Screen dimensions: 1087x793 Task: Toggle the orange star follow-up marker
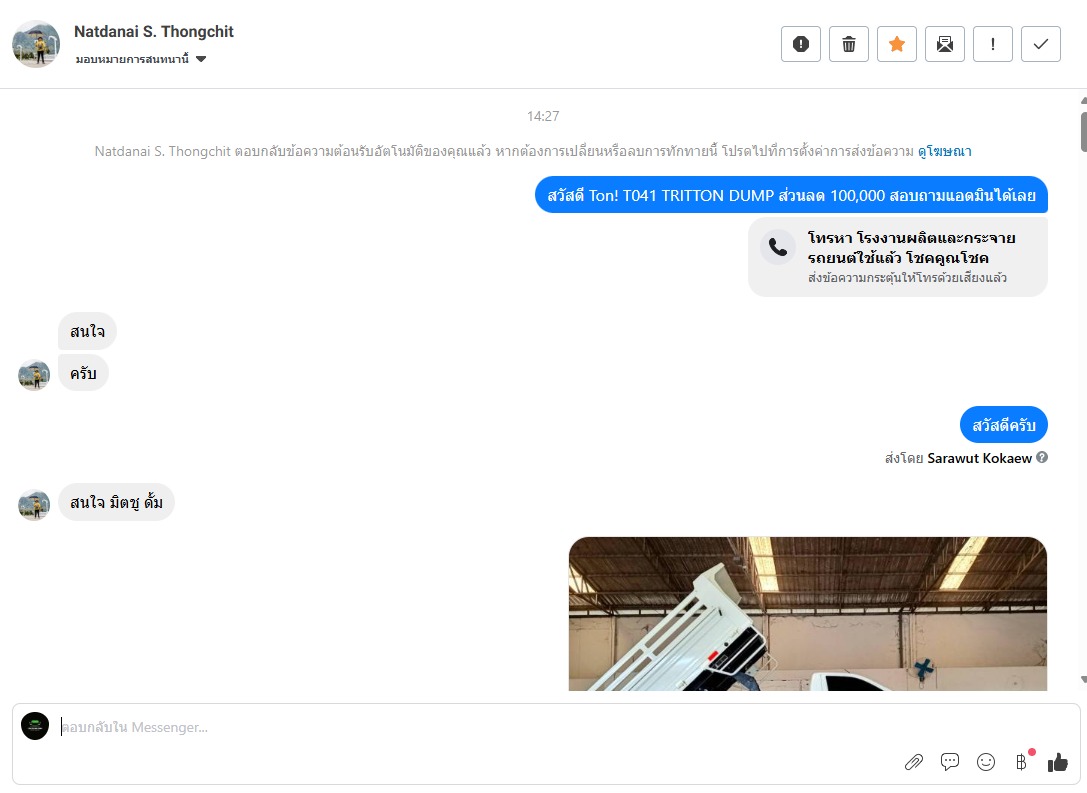point(896,44)
